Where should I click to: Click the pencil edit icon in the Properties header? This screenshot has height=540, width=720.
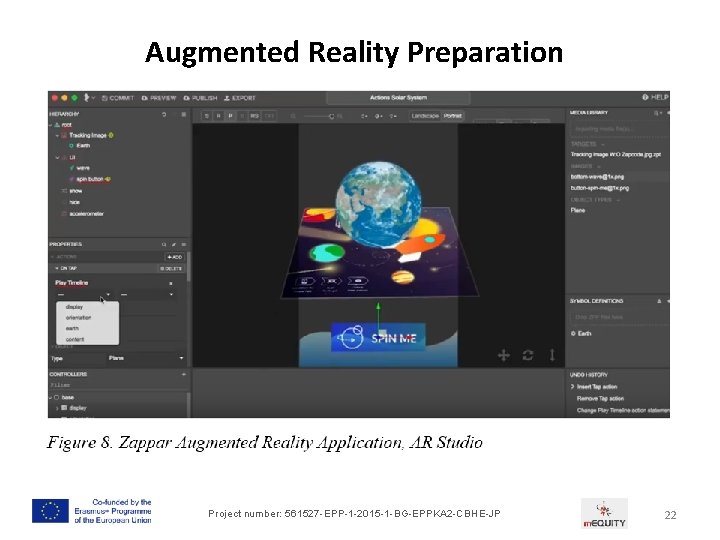(174, 244)
